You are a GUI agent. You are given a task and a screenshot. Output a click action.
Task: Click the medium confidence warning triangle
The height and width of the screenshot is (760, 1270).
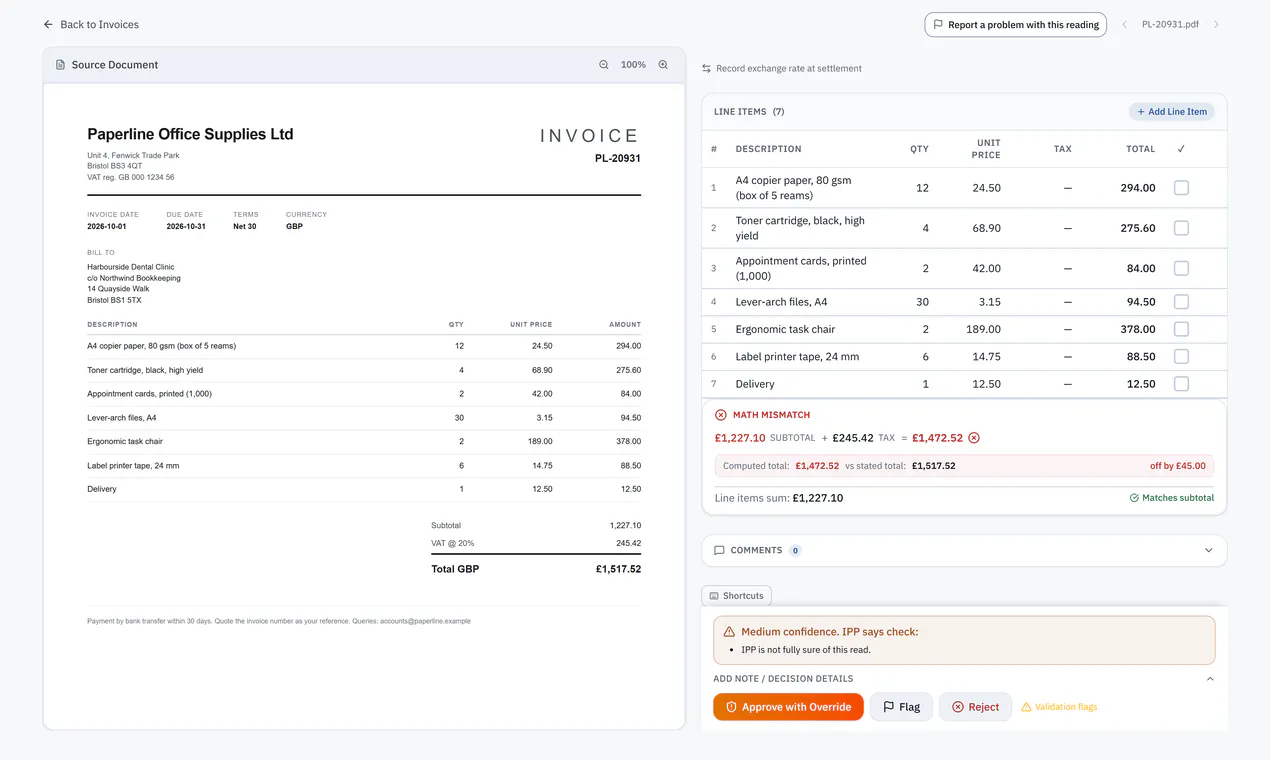click(x=729, y=632)
